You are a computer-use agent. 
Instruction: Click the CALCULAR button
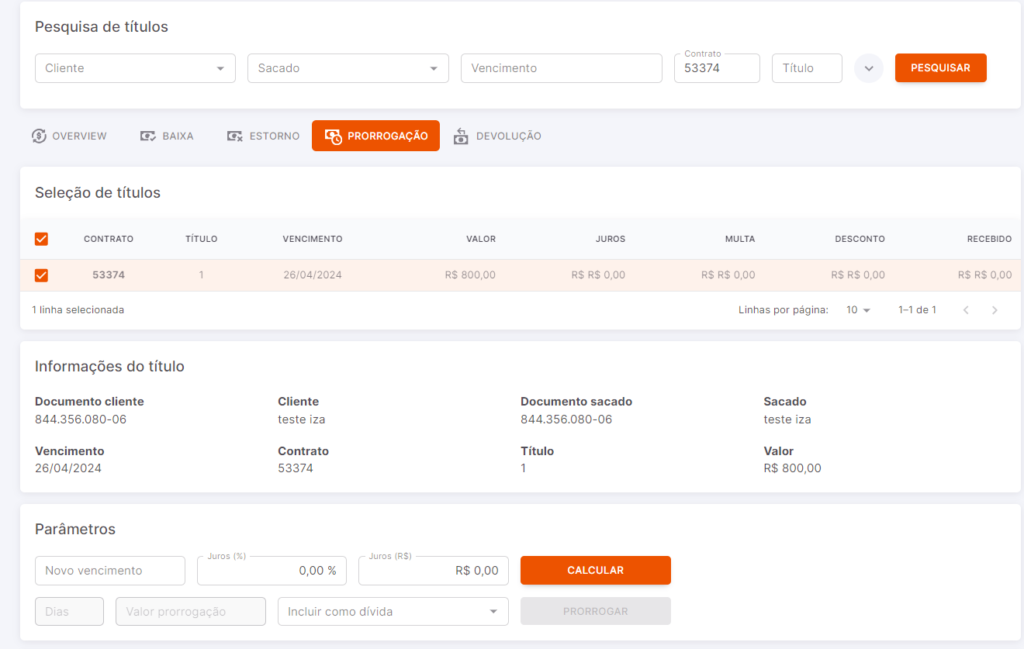596,570
